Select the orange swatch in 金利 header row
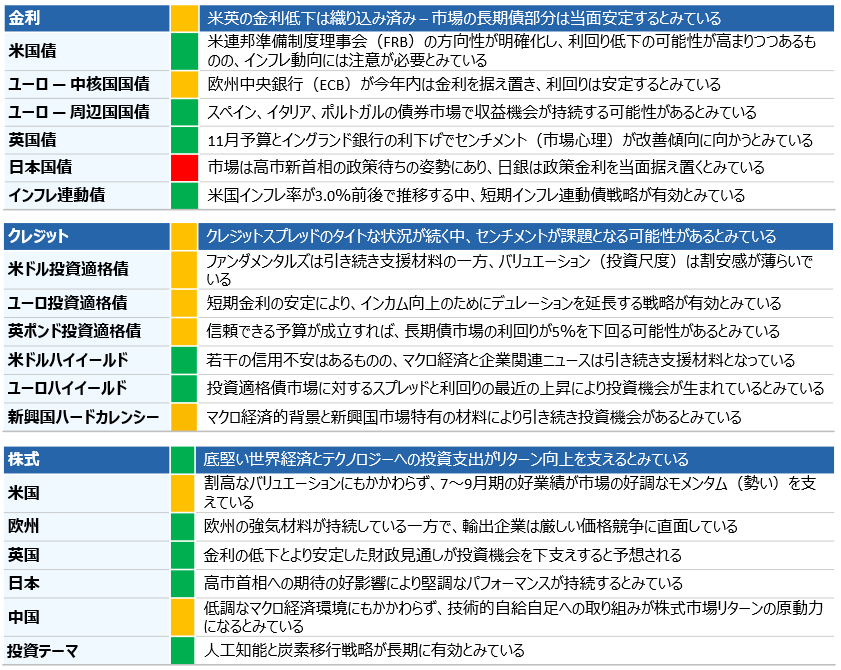This screenshot has width=841, height=670. point(185,18)
